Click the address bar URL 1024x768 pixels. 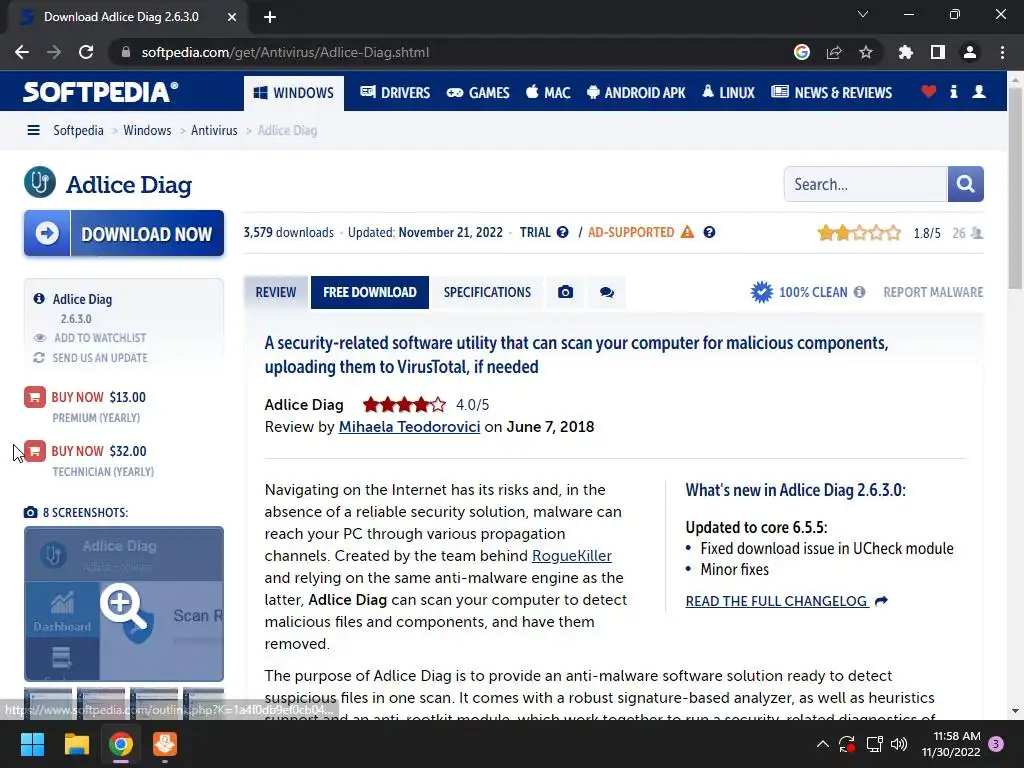[x=285, y=52]
